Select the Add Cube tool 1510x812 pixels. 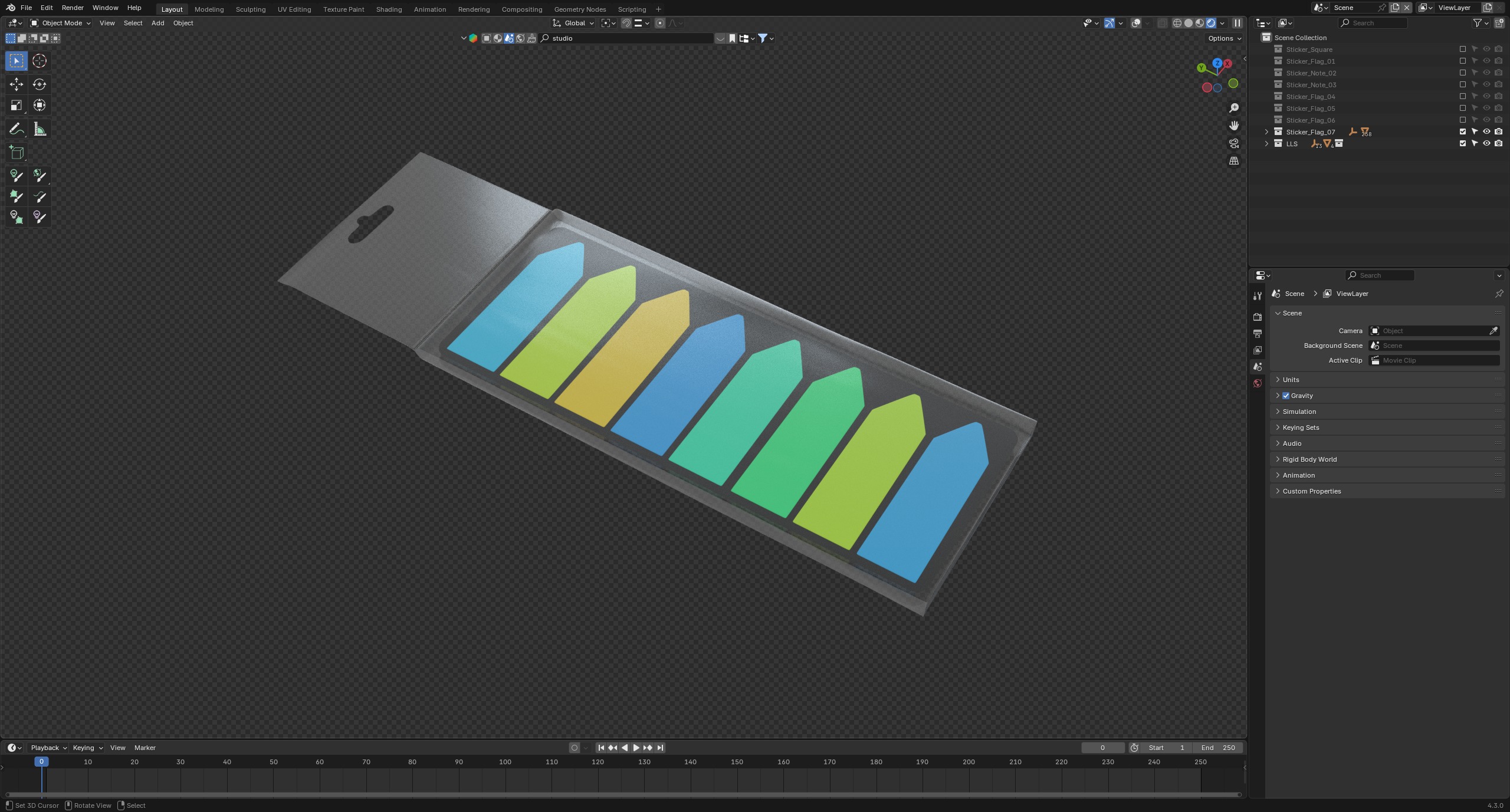17,153
